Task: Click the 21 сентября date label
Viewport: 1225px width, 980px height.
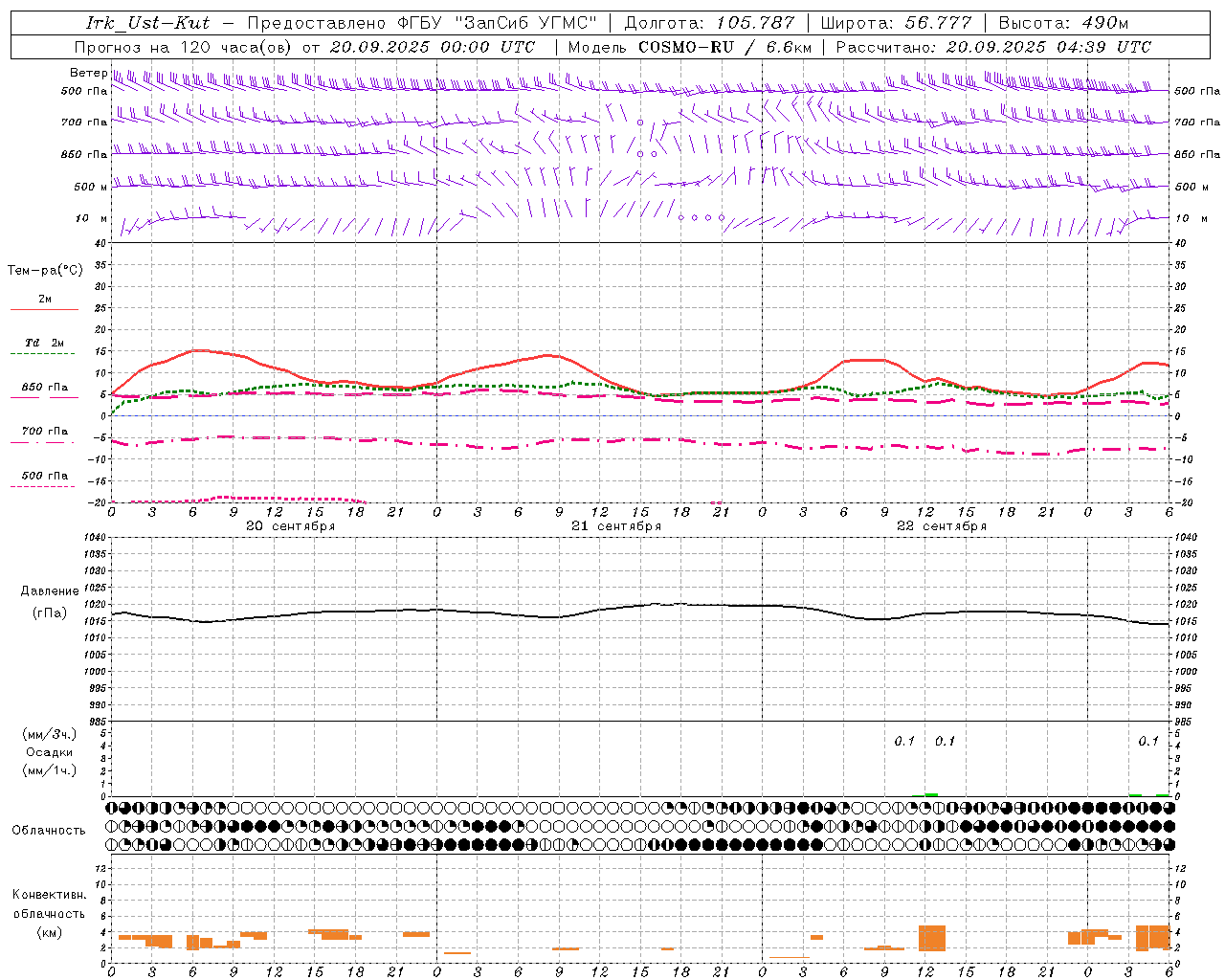Action: point(616,525)
